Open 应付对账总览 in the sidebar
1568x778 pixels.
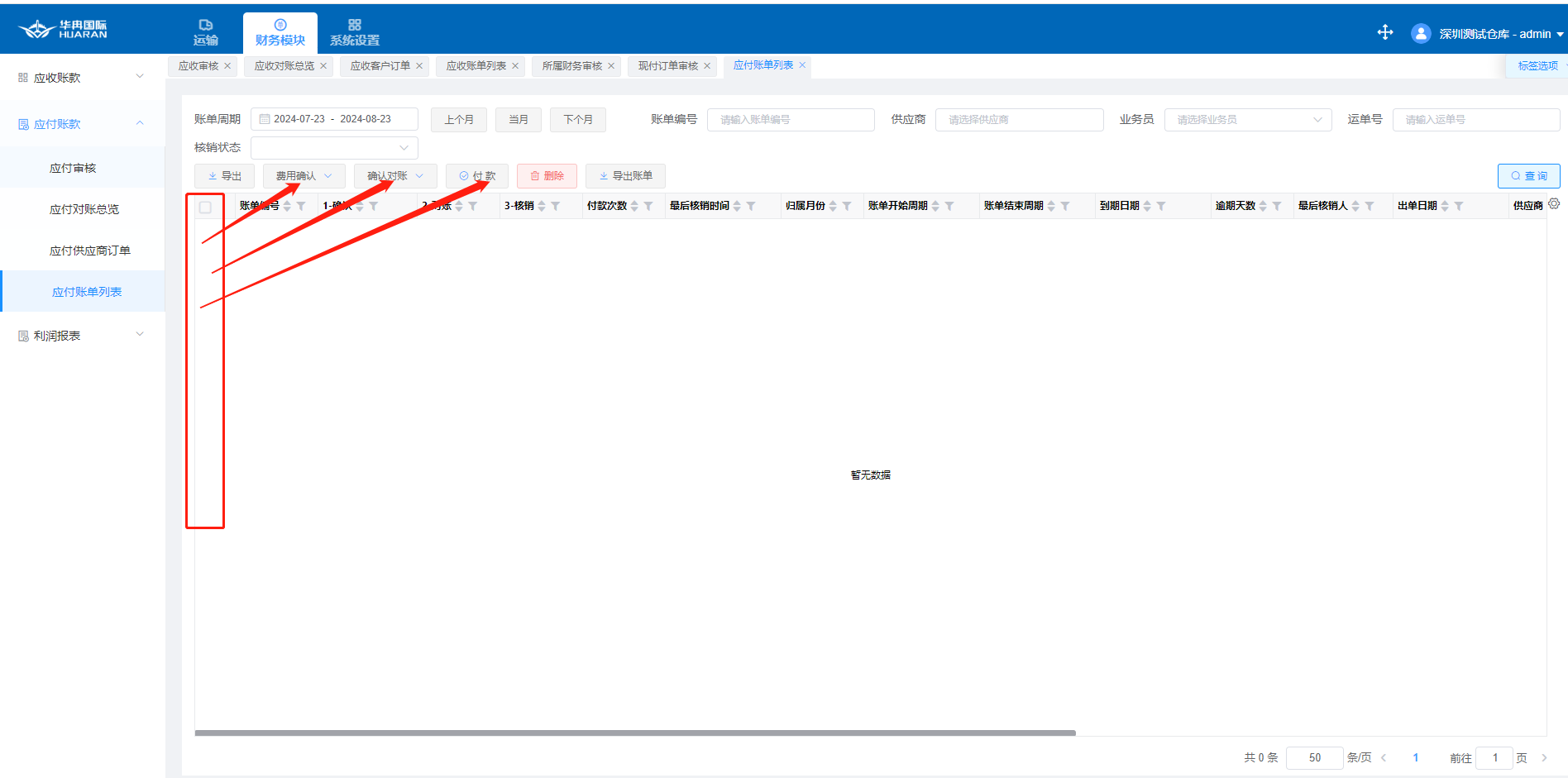coord(84,209)
